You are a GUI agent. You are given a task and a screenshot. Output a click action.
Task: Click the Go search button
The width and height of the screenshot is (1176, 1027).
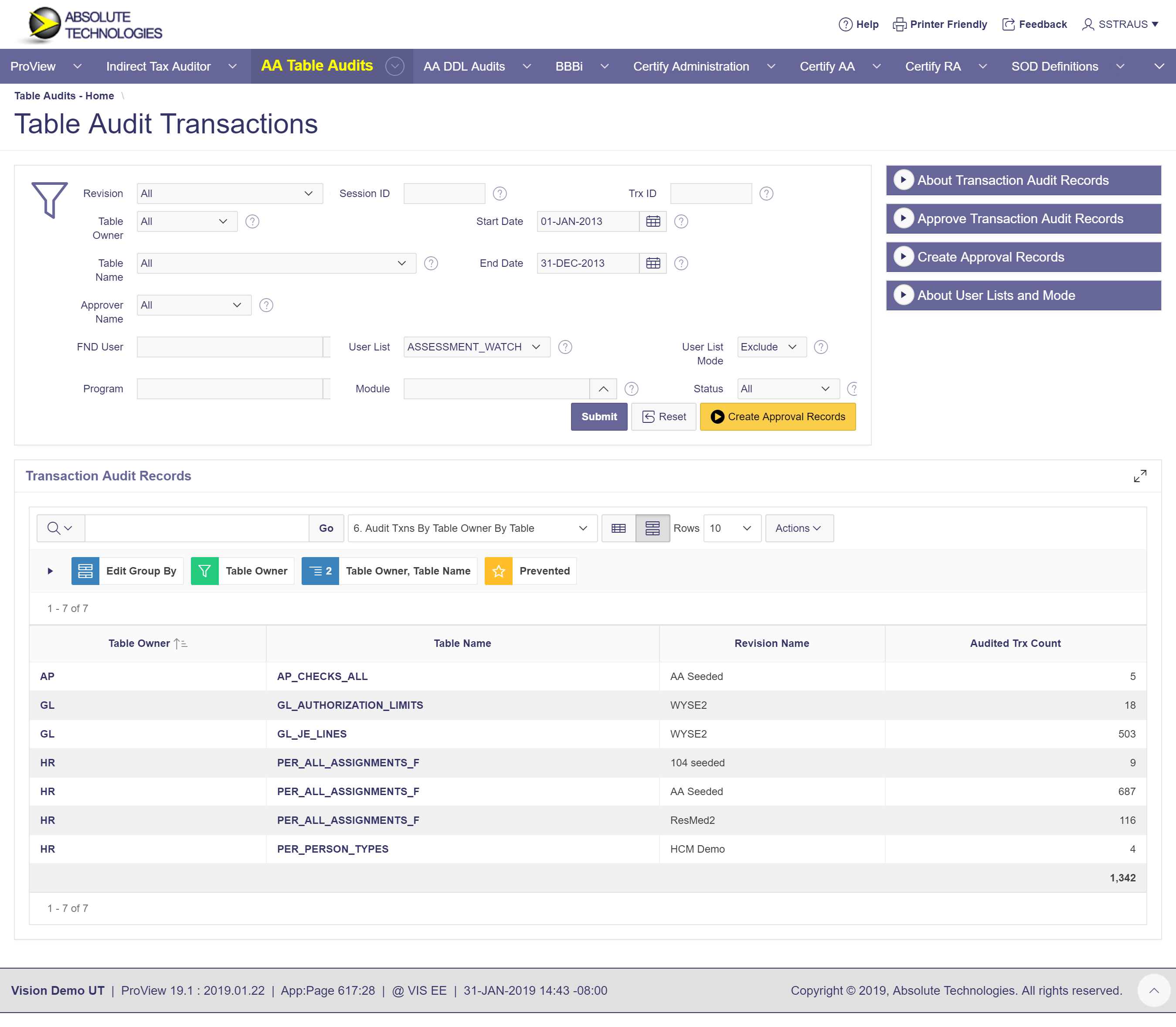tap(326, 528)
